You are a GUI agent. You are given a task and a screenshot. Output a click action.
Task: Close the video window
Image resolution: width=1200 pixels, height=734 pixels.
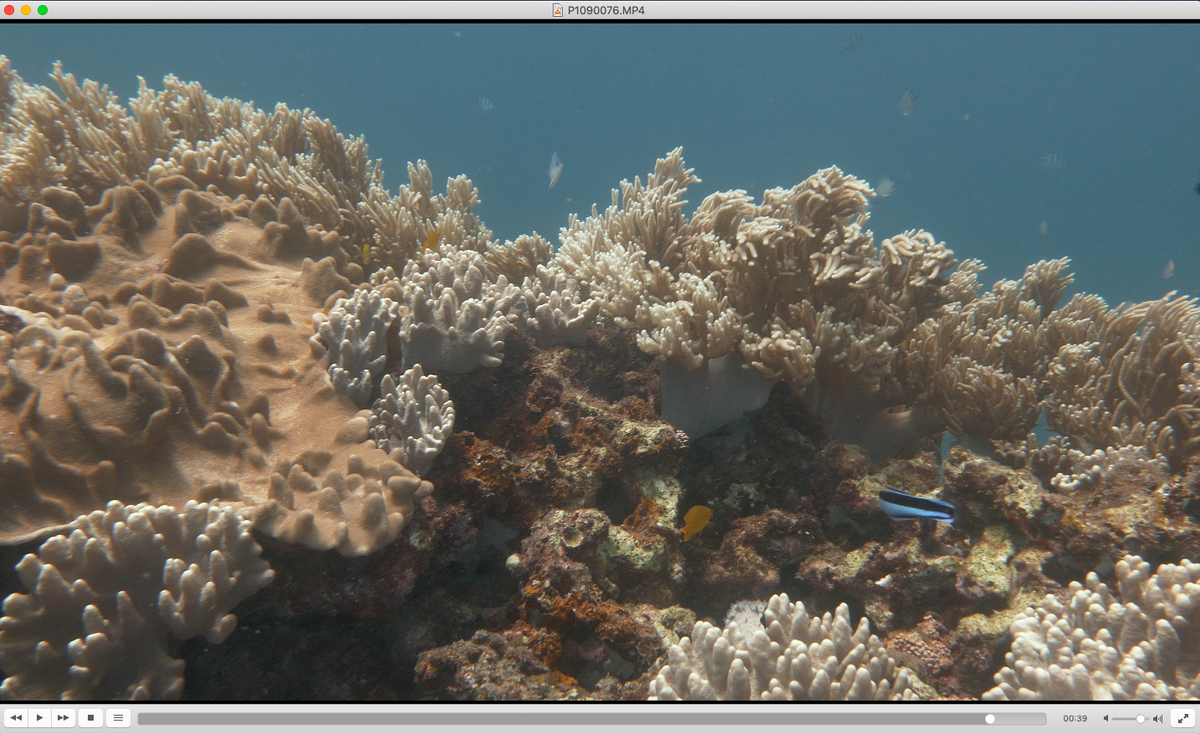coord(9,10)
